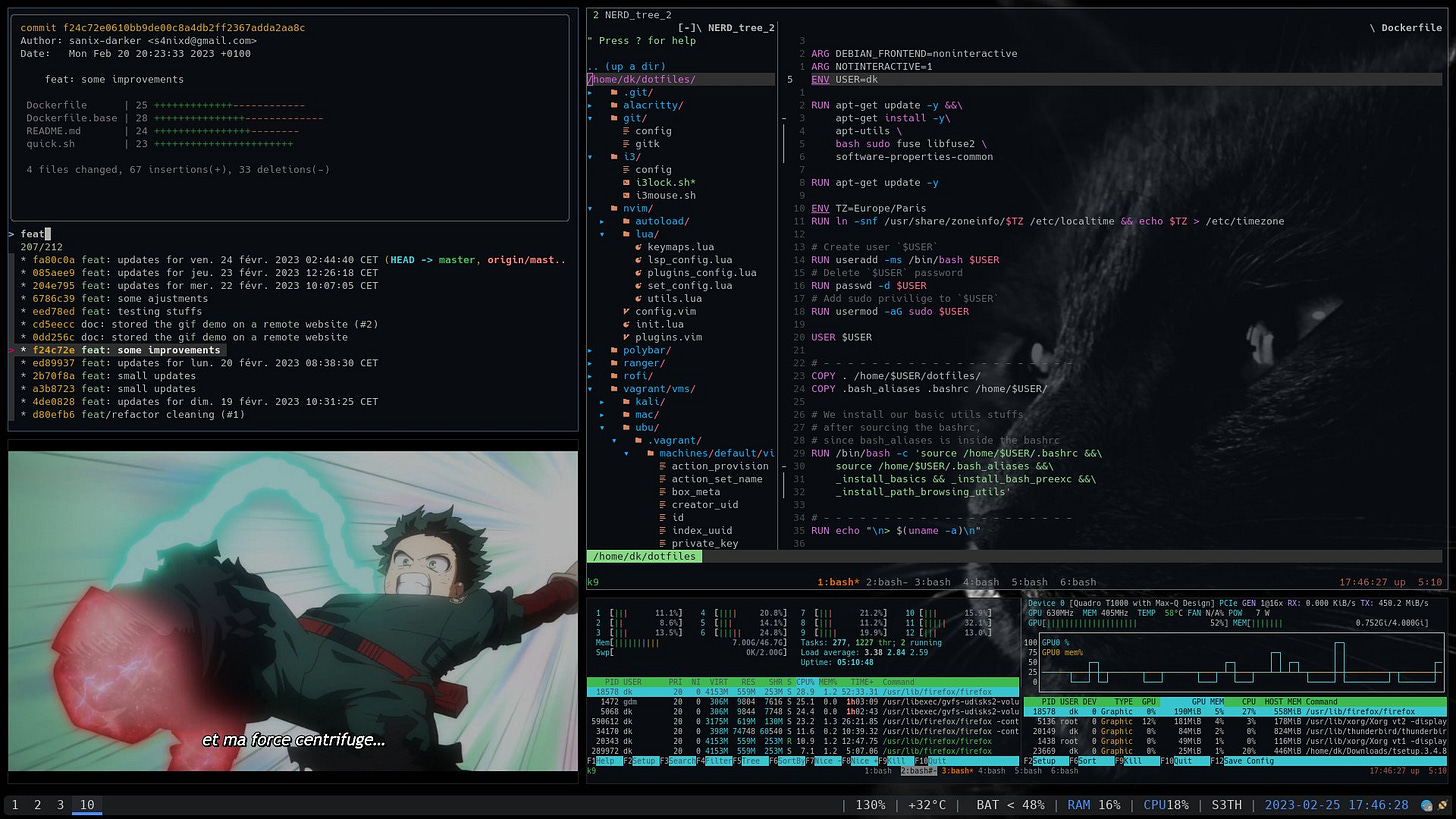
Task: Open plugins_config.lua in the file tree
Action: click(702, 272)
